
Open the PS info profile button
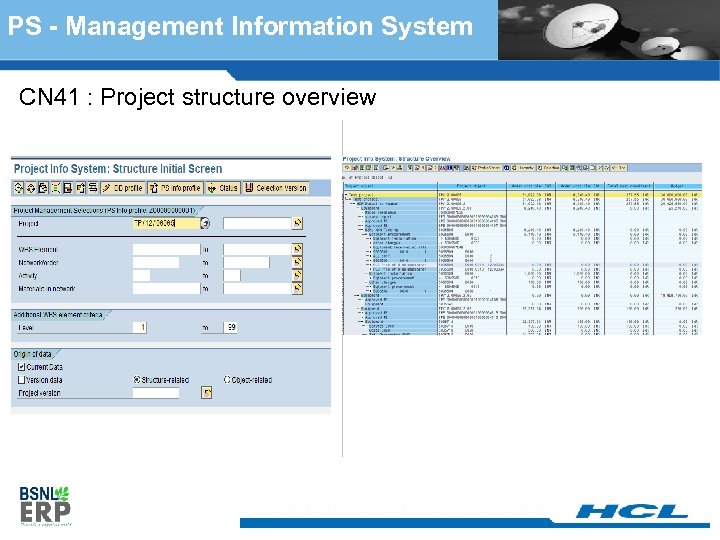[x=175, y=188]
